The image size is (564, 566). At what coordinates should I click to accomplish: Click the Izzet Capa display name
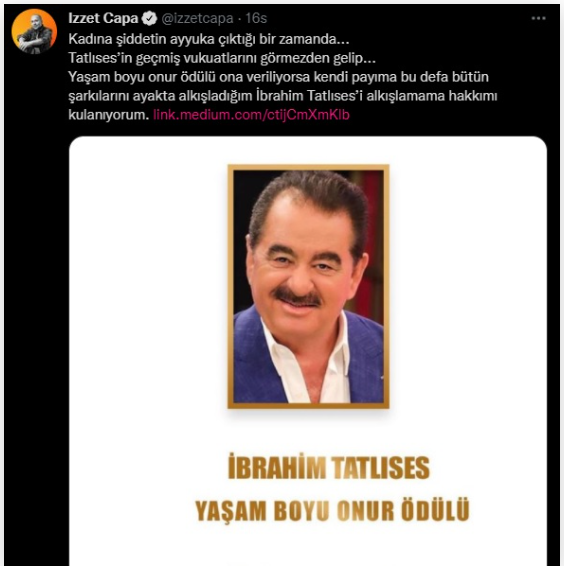103,18
